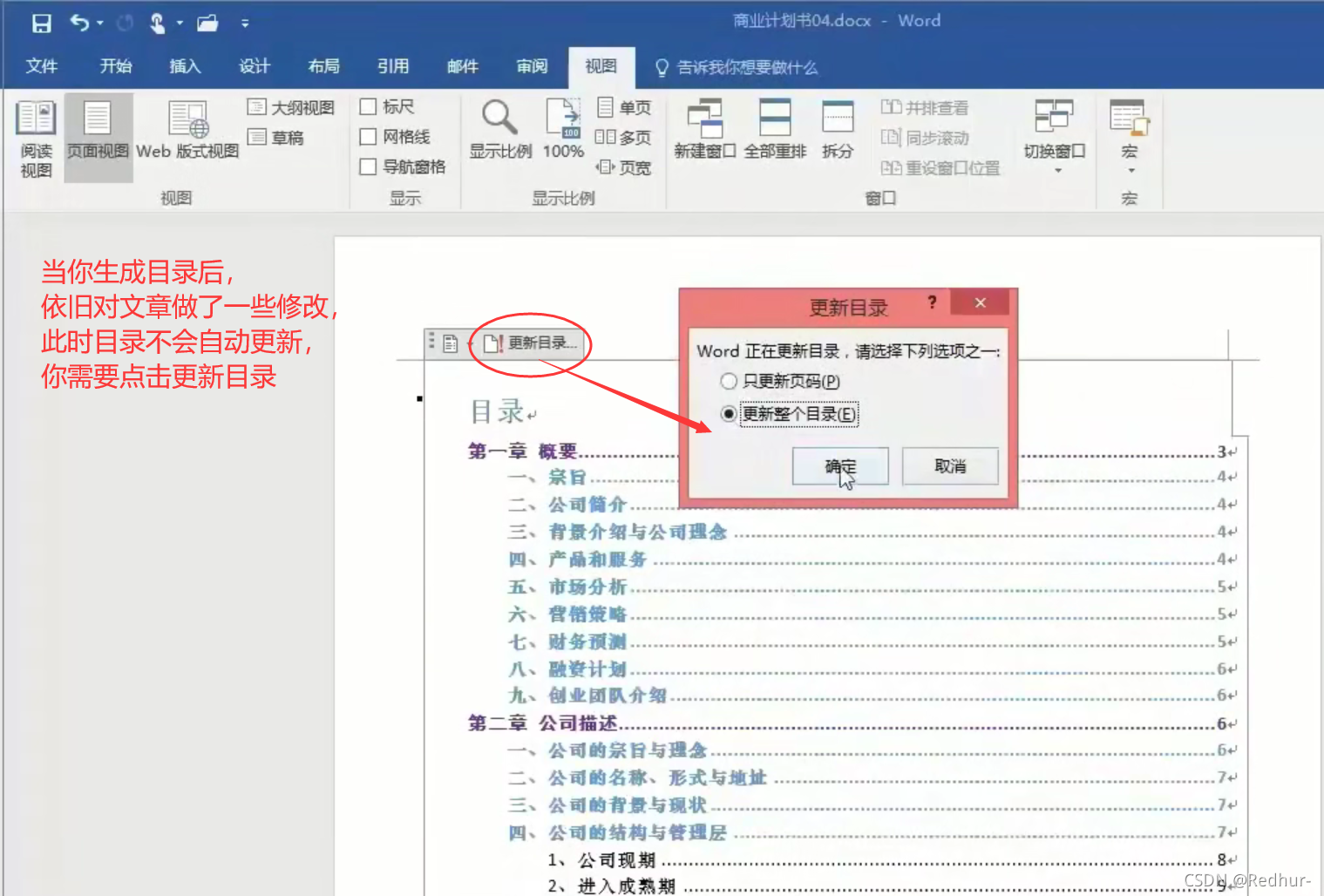
Task: Switch to the 审阅 tab
Action: [x=532, y=66]
